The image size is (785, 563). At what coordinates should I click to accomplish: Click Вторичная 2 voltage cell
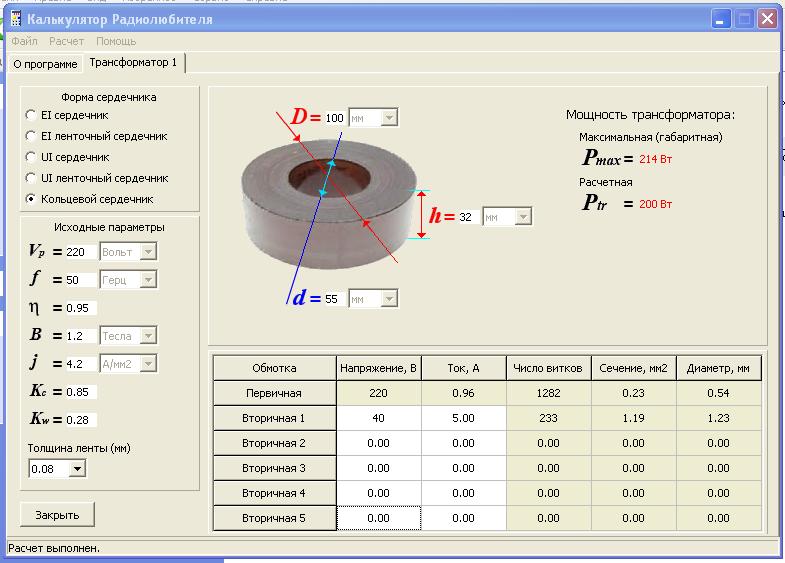[378, 443]
